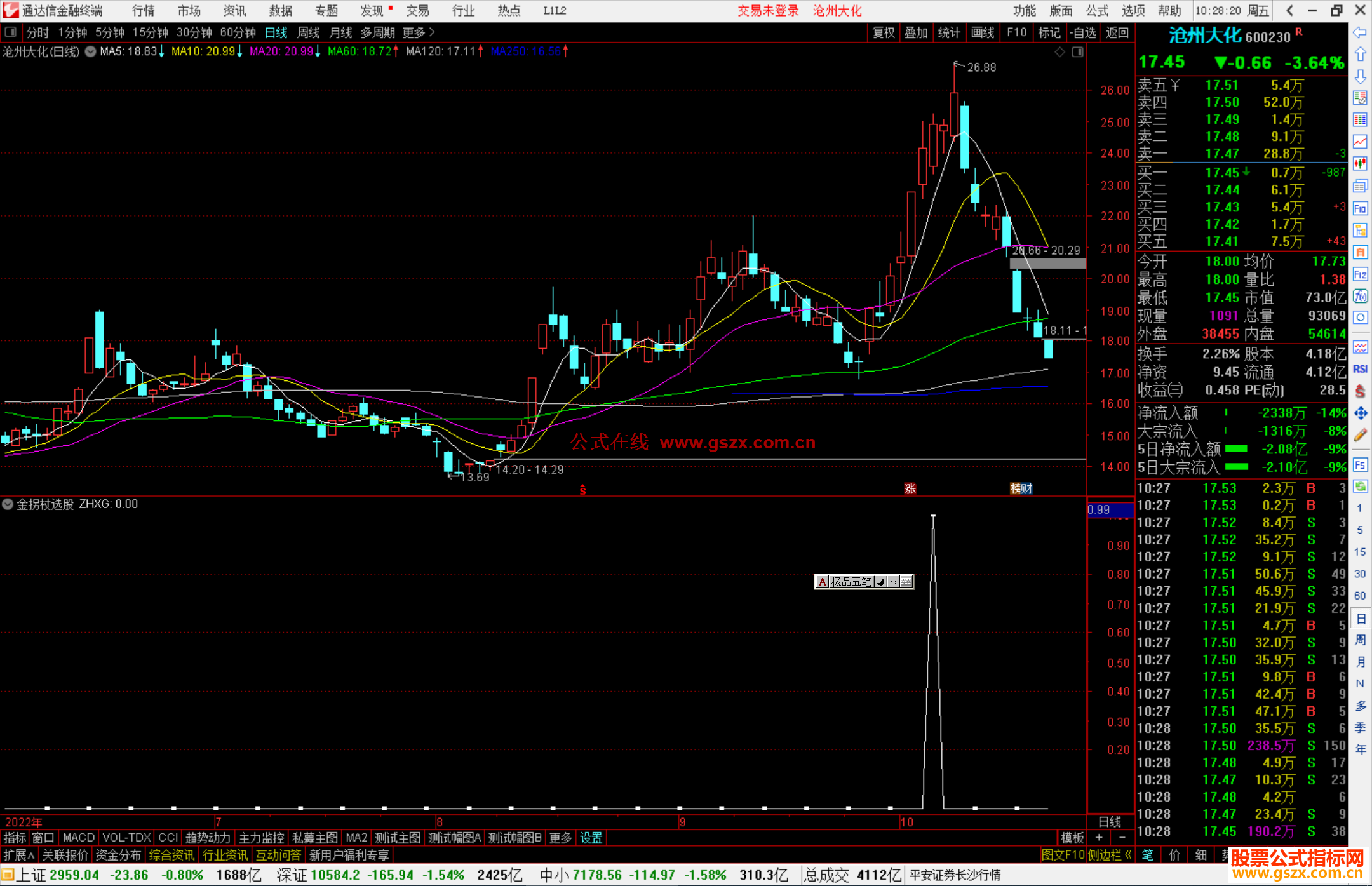The width and height of the screenshot is (1372, 886).
Task: Click the 设置 settings link
Action: click(591, 838)
